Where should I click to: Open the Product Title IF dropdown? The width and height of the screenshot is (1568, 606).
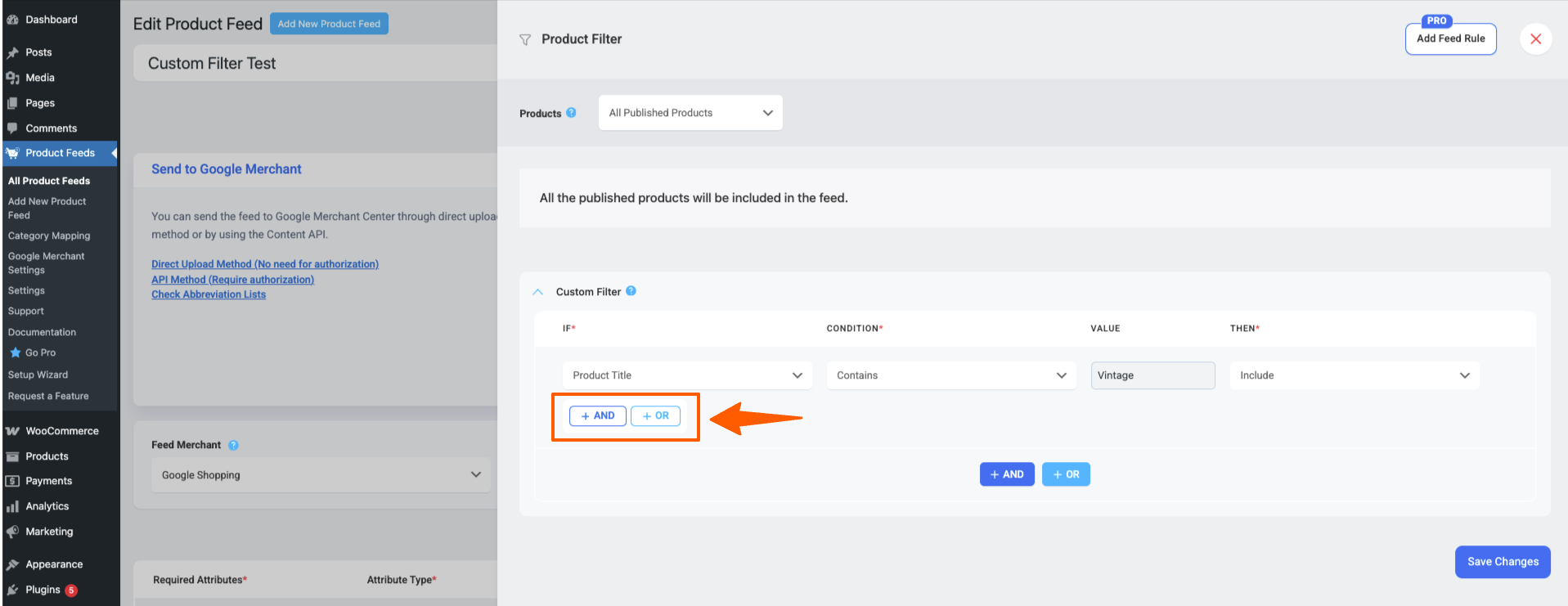[x=686, y=375]
